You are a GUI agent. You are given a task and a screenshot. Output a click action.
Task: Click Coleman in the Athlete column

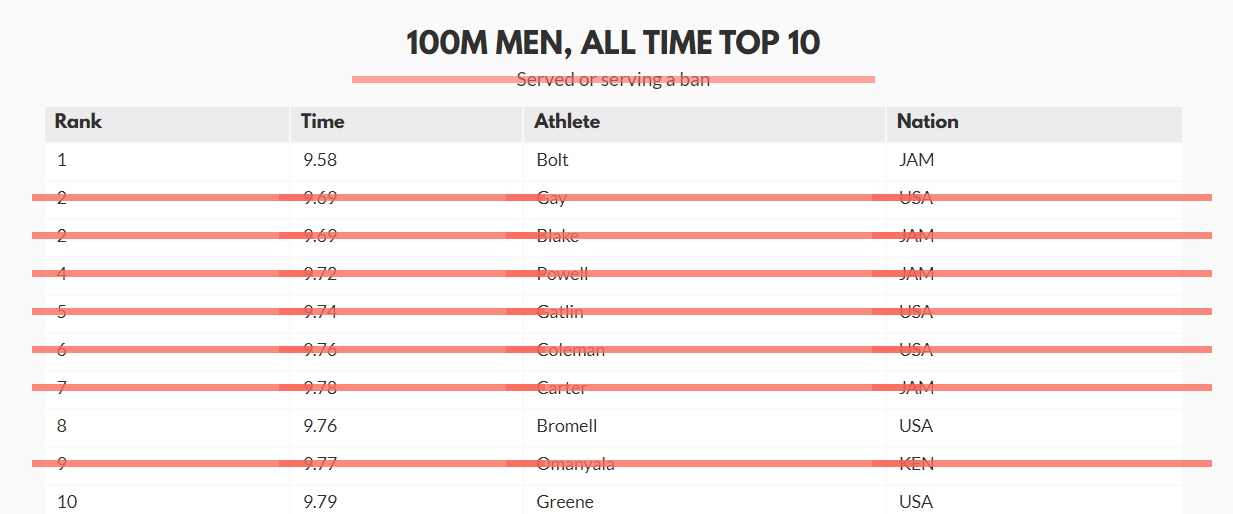[x=570, y=350]
